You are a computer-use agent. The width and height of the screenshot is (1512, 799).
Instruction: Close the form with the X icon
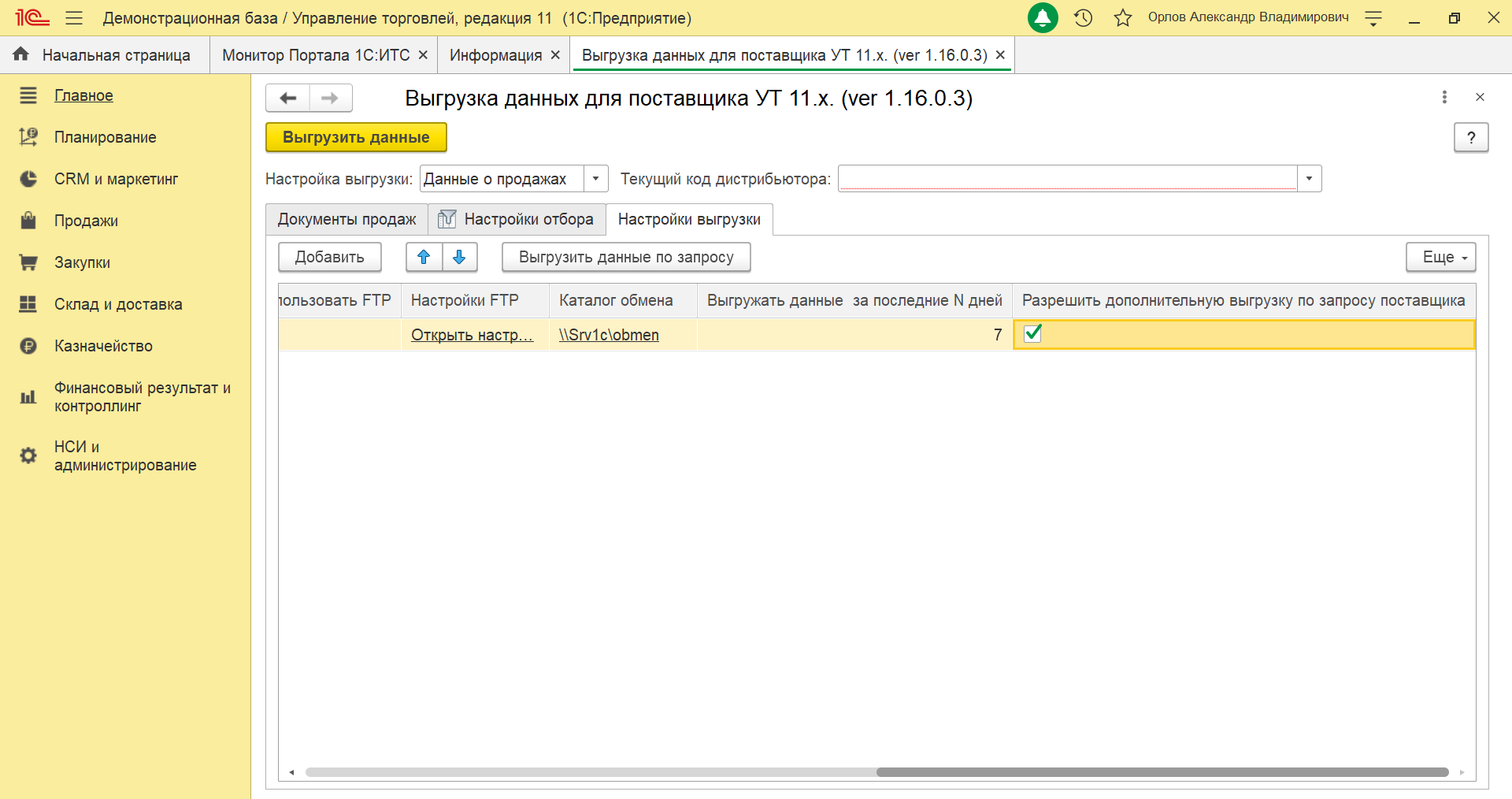click(1480, 97)
